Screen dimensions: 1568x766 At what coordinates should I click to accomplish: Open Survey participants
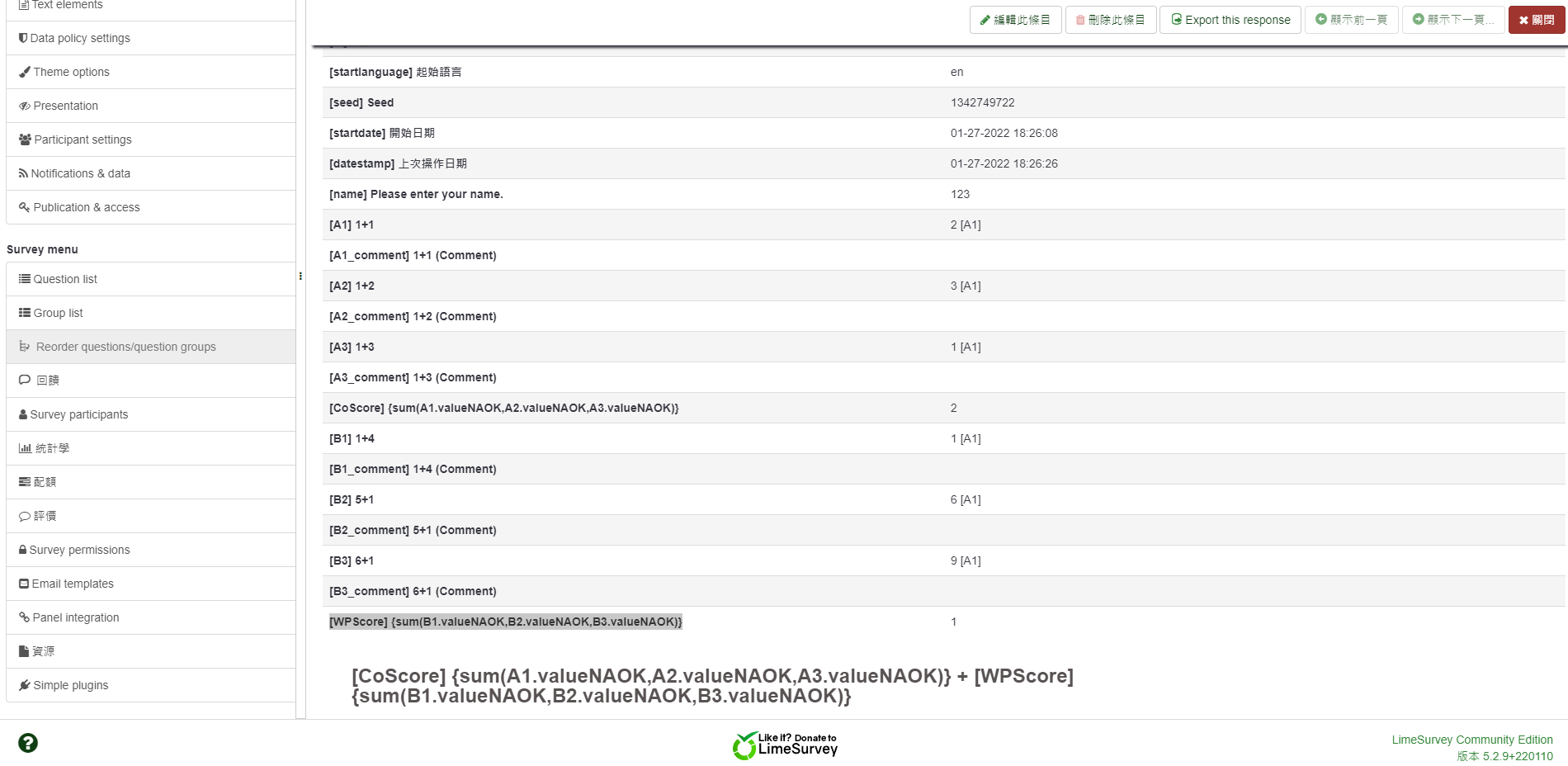(150, 414)
